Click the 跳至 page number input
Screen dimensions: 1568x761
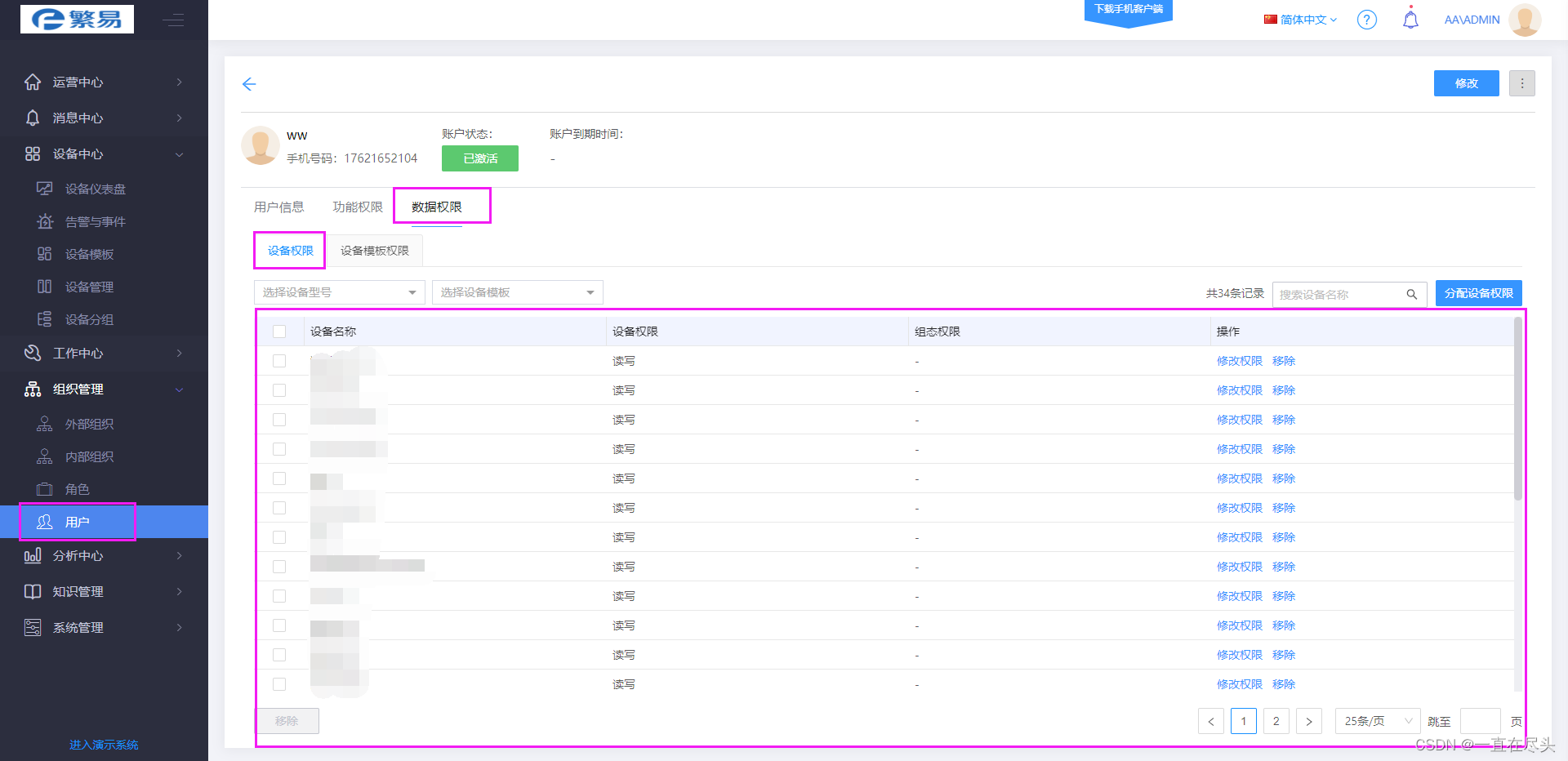point(1480,721)
